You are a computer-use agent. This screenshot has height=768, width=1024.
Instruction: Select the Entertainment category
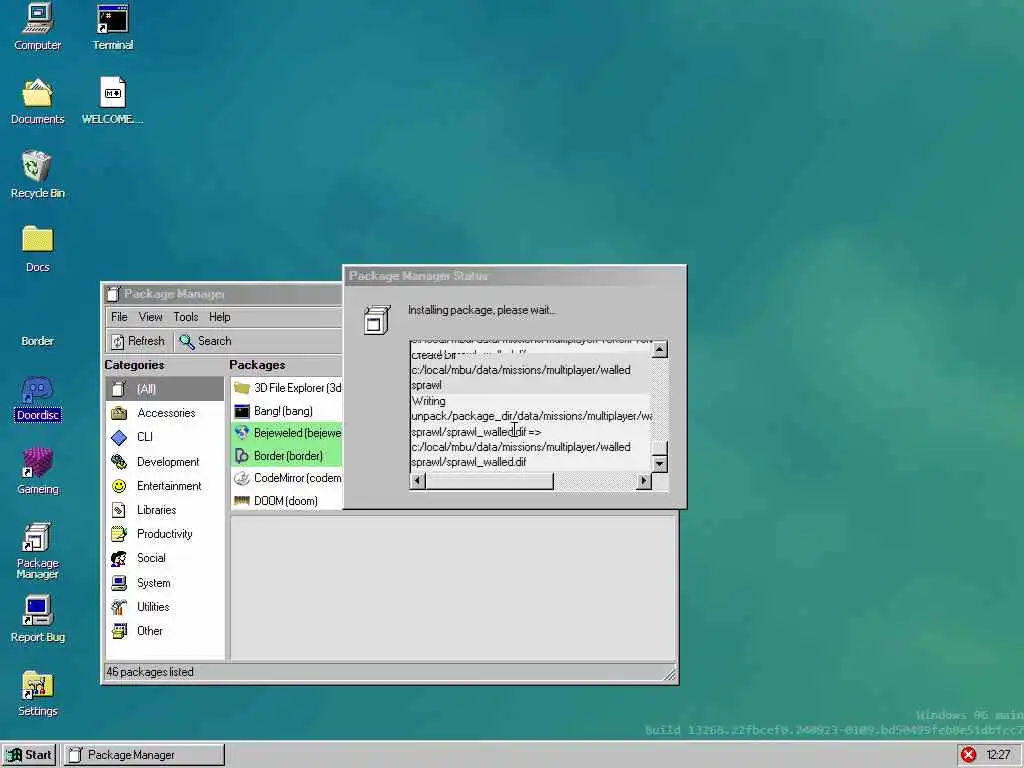point(165,486)
